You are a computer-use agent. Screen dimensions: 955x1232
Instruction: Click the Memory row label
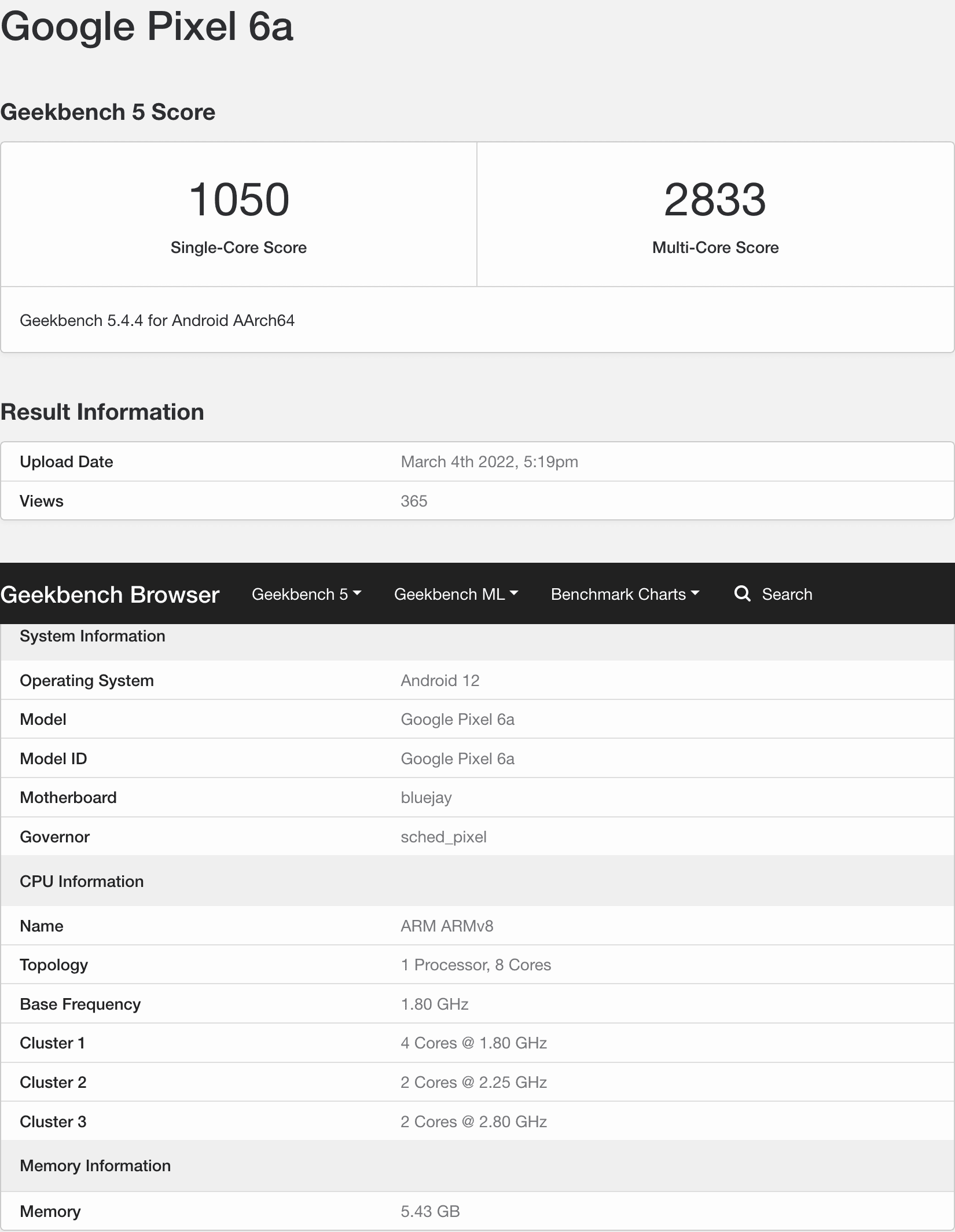(50, 1211)
